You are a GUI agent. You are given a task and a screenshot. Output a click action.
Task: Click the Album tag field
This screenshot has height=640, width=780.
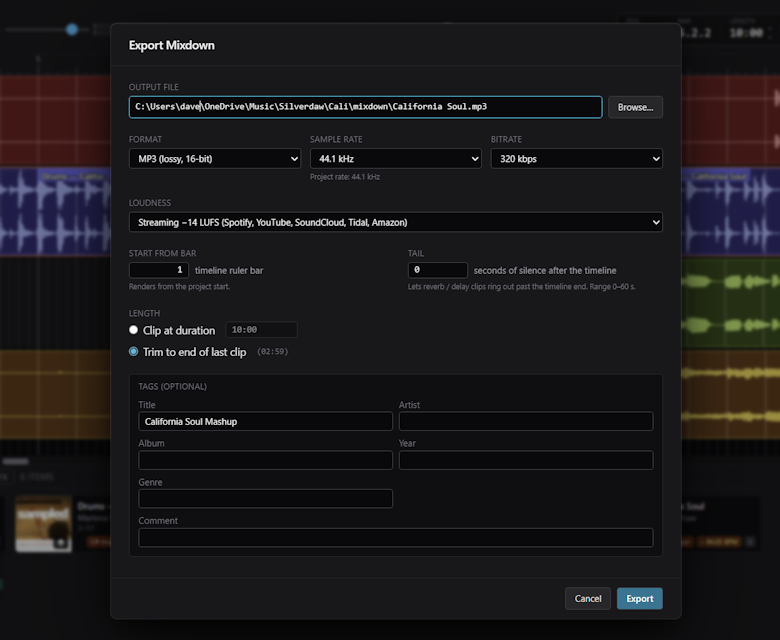click(x=265, y=460)
